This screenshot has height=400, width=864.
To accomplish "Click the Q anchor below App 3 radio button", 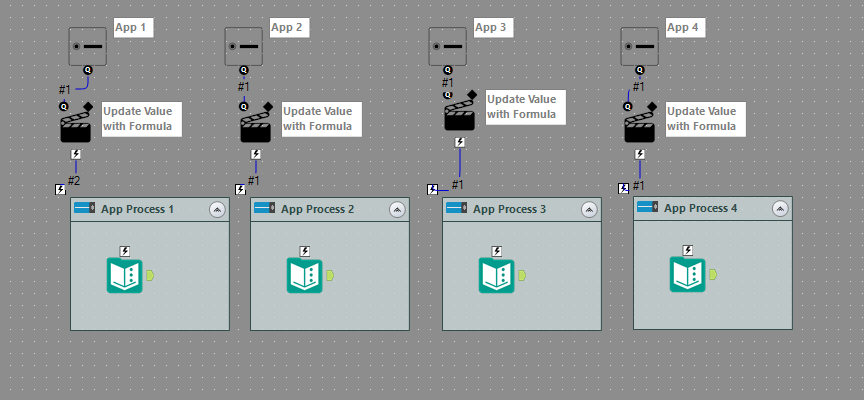I will (x=447, y=70).
